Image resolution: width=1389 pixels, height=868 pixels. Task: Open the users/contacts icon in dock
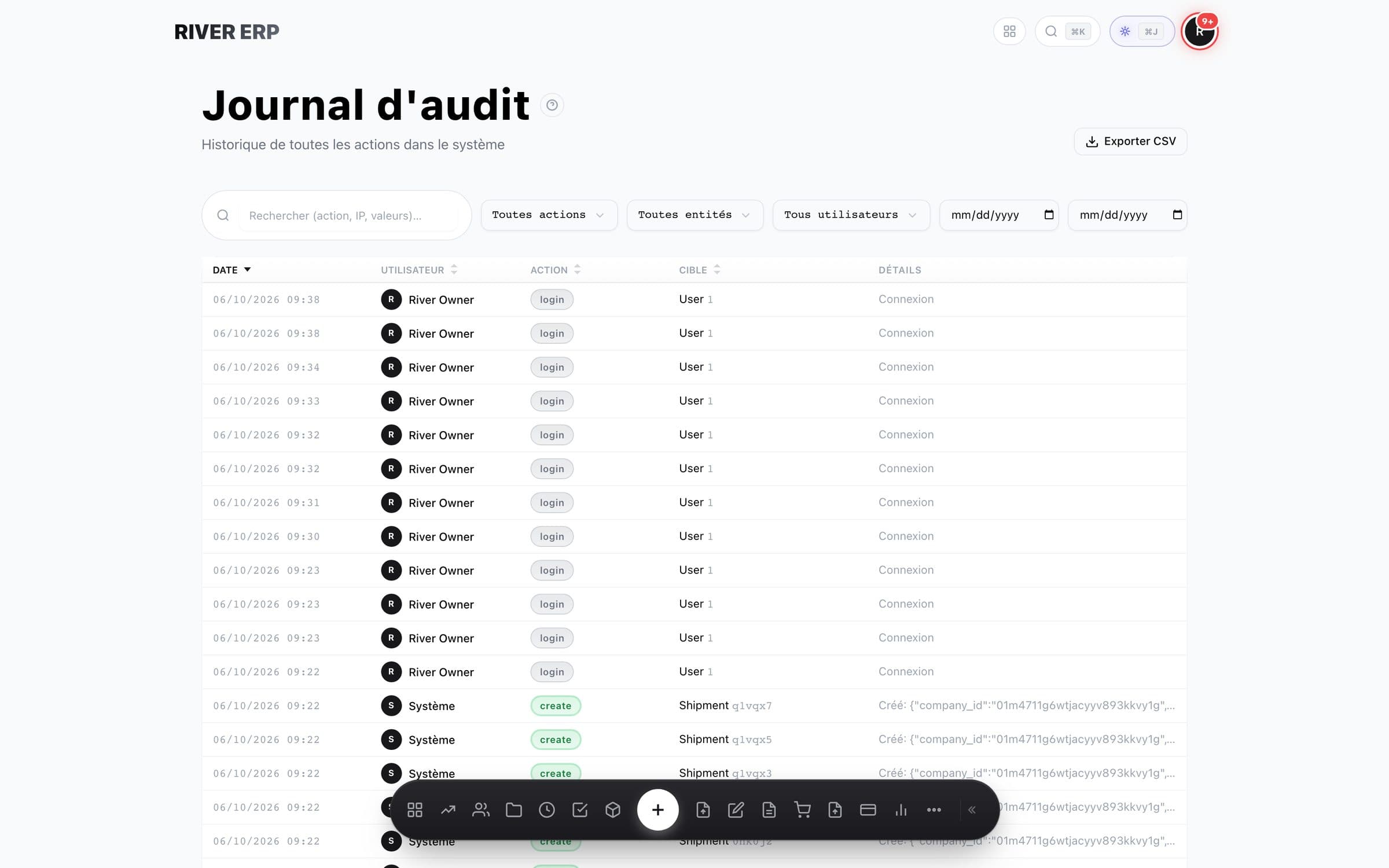(481, 810)
